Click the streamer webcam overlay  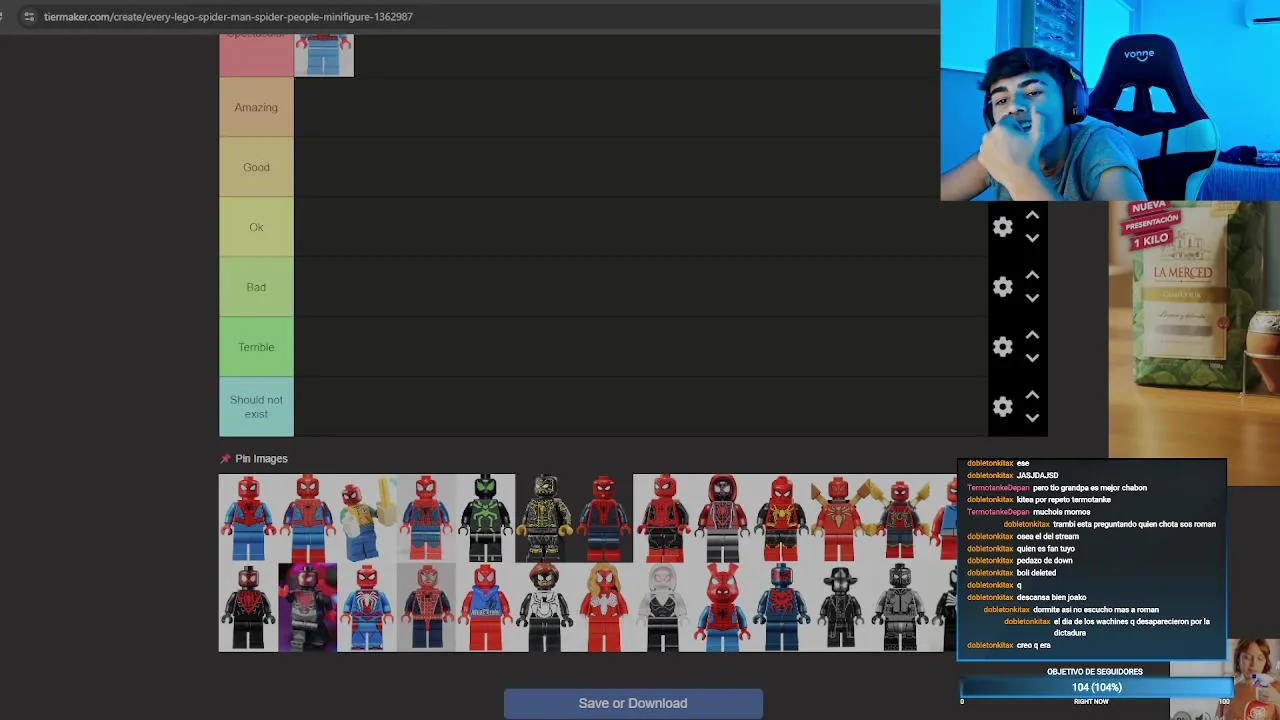pos(1110,100)
